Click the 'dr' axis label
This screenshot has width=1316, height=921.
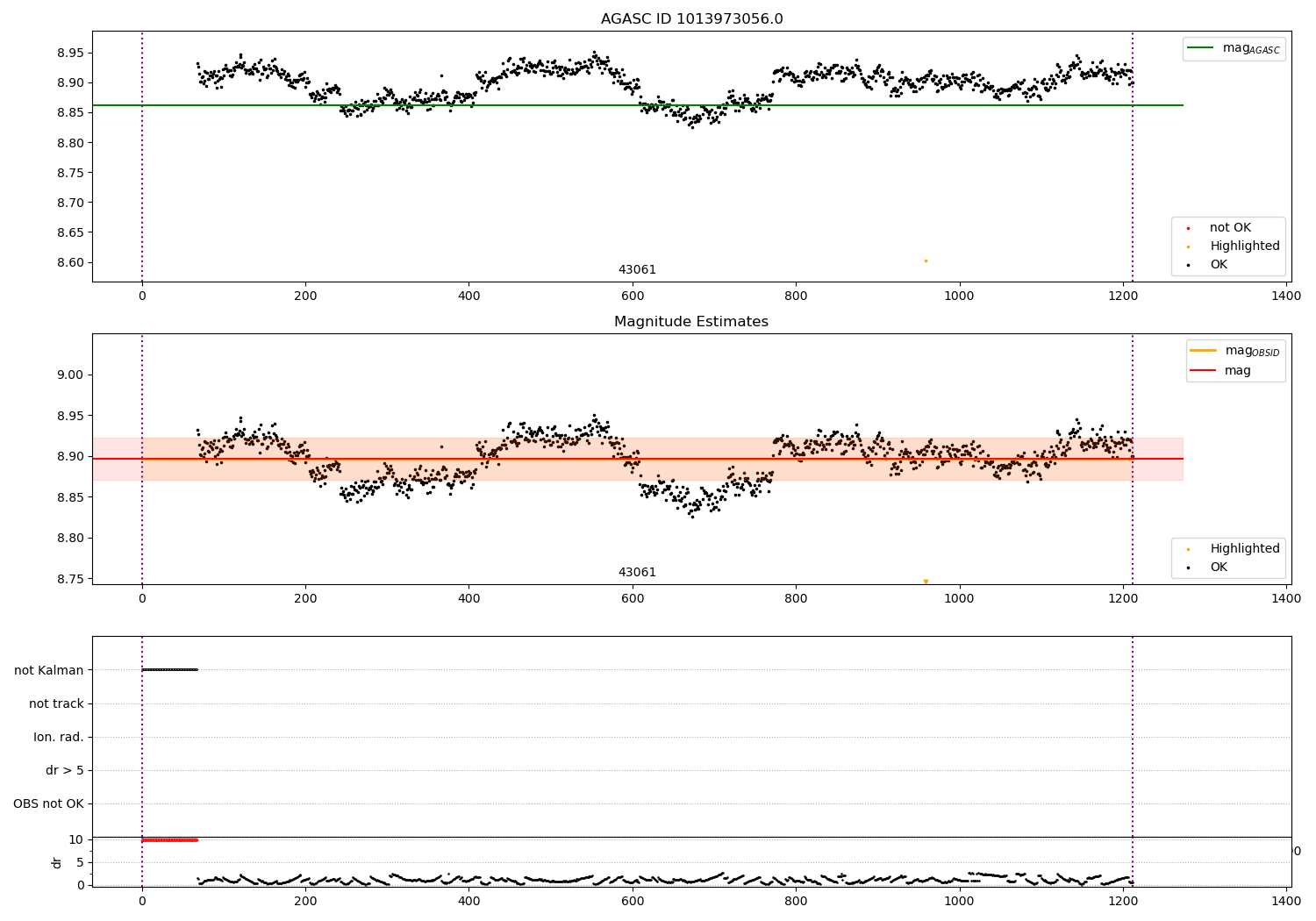click(x=57, y=862)
